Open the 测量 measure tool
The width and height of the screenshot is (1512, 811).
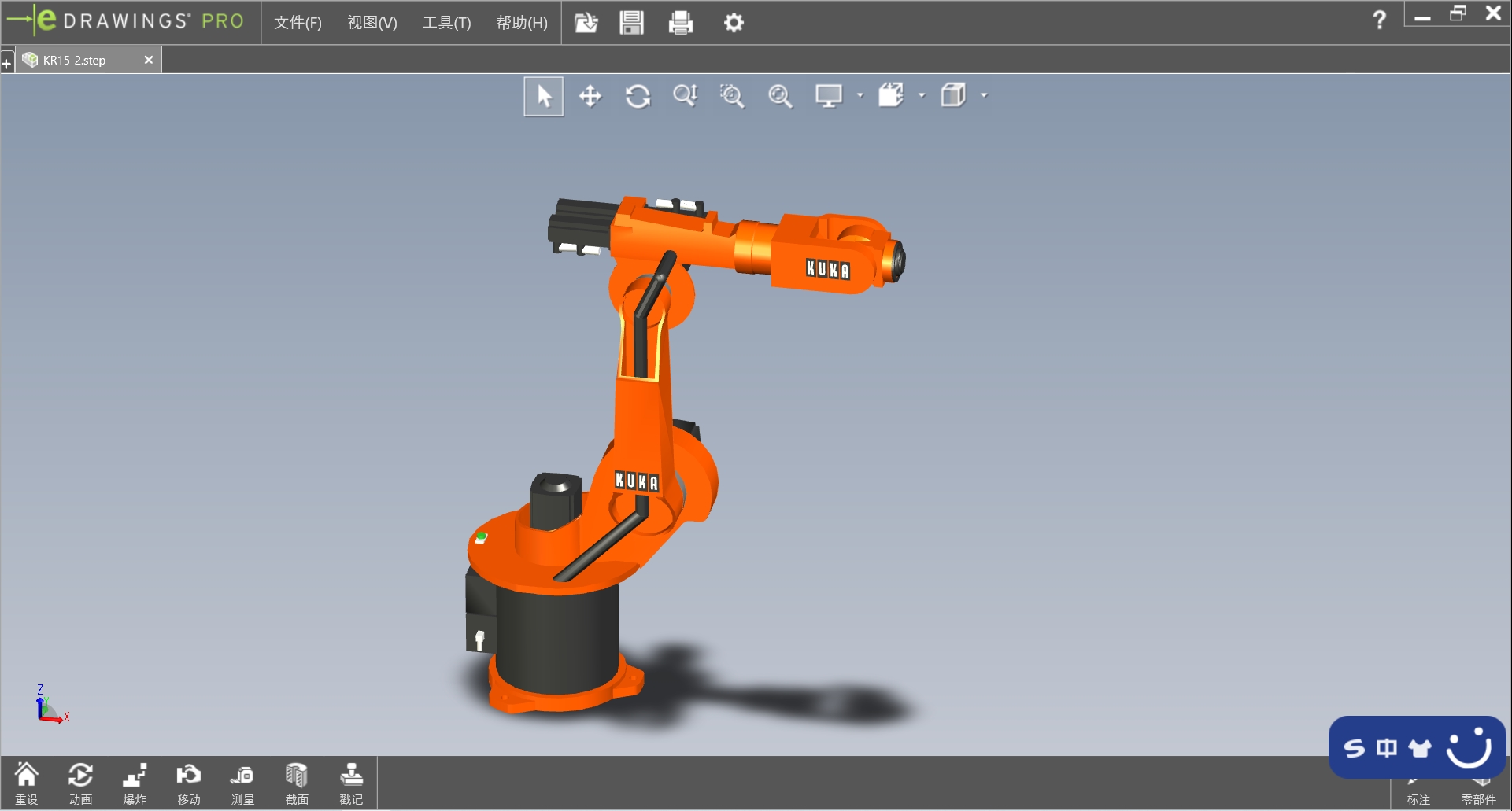(242, 783)
